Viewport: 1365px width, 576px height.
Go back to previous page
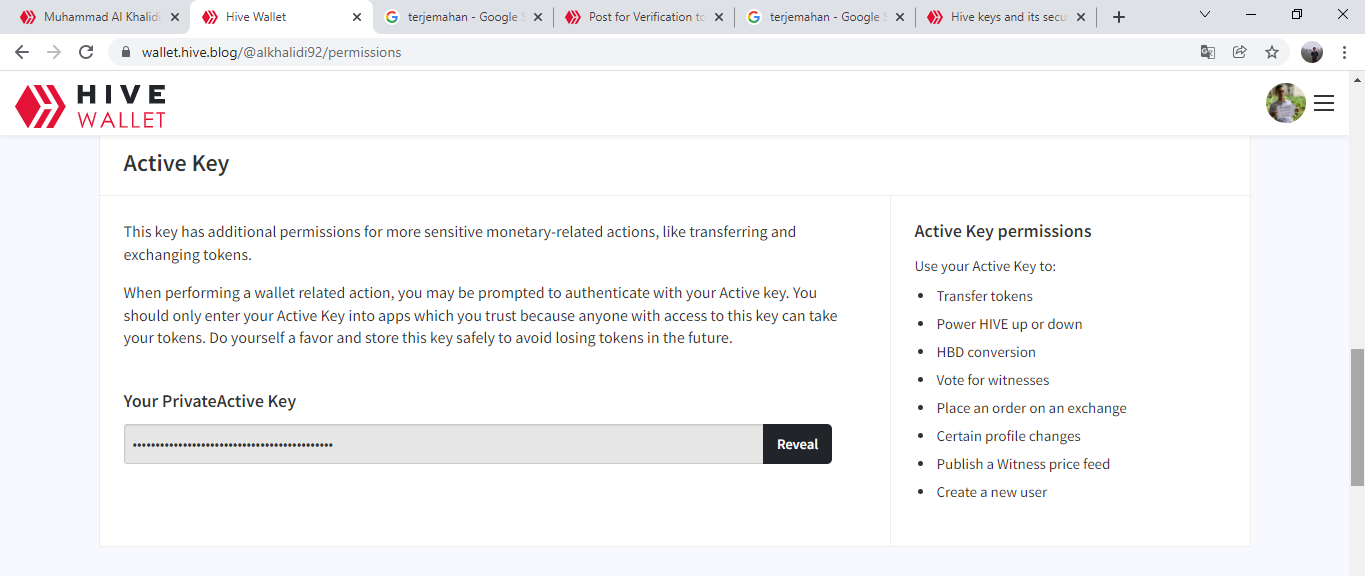(22, 52)
